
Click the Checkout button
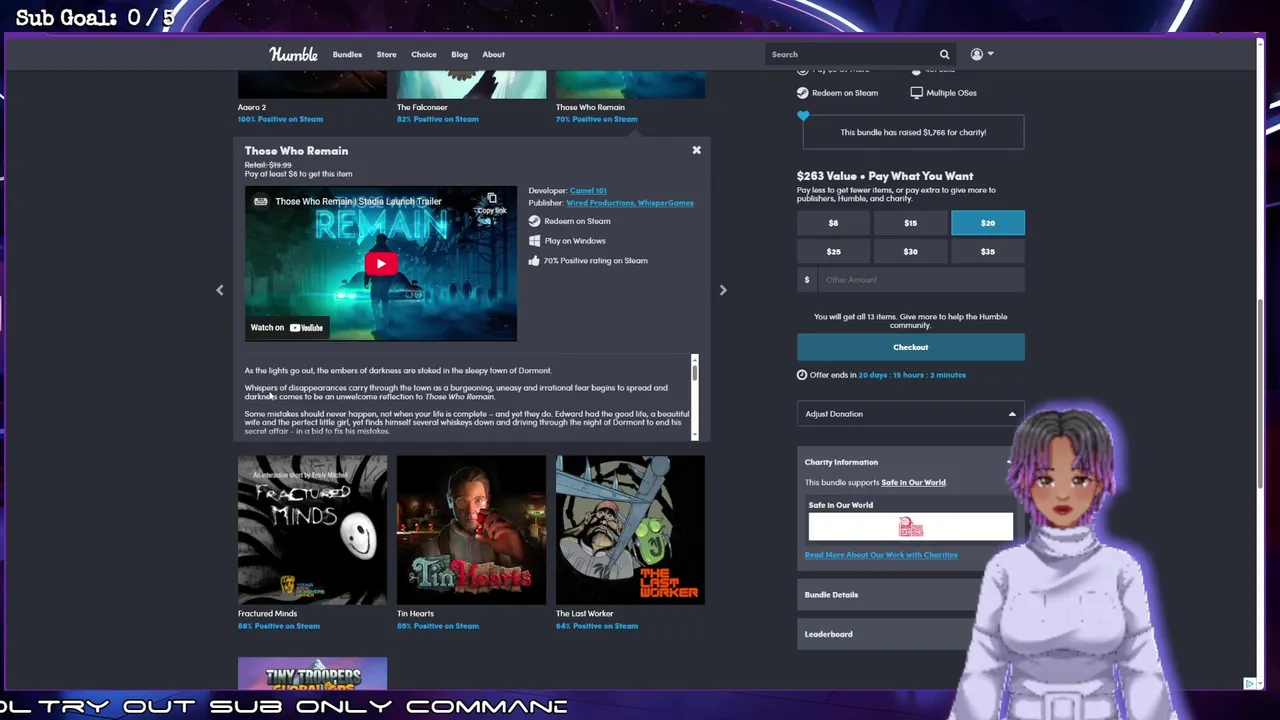click(910, 347)
